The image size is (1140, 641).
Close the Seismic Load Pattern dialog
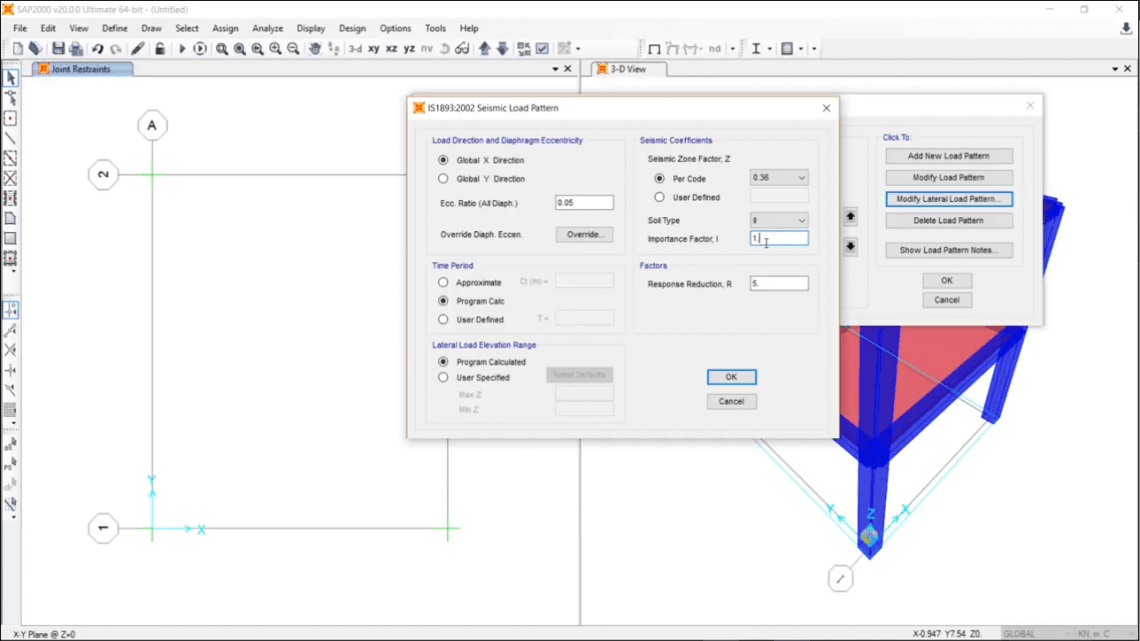pos(826,108)
